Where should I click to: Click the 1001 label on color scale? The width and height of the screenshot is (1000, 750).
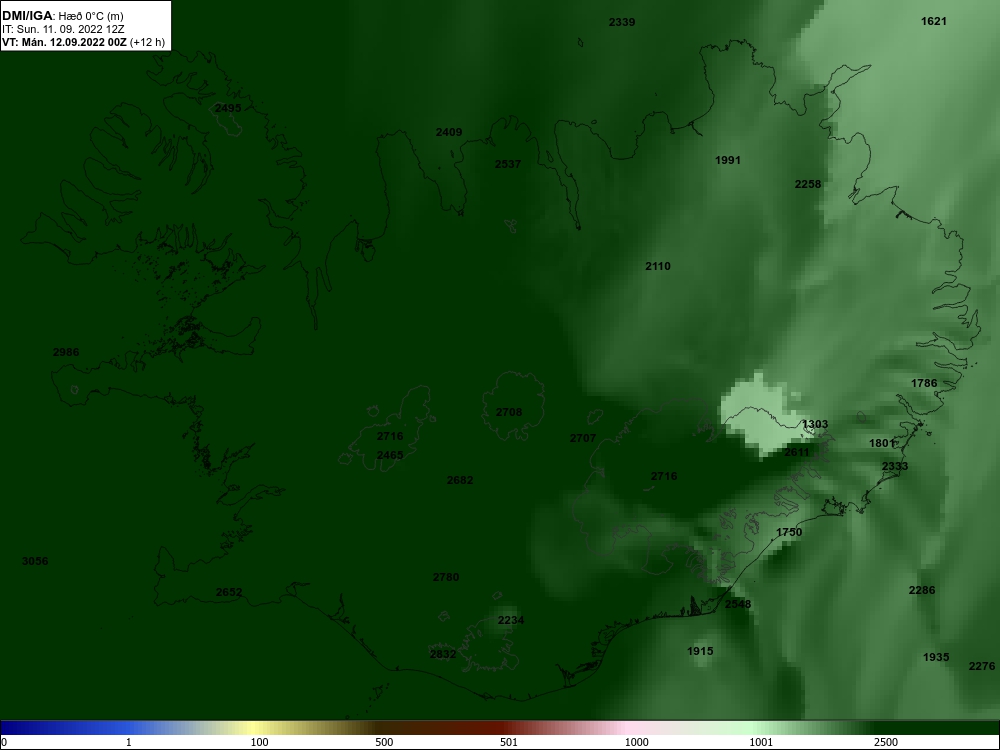(x=761, y=742)
